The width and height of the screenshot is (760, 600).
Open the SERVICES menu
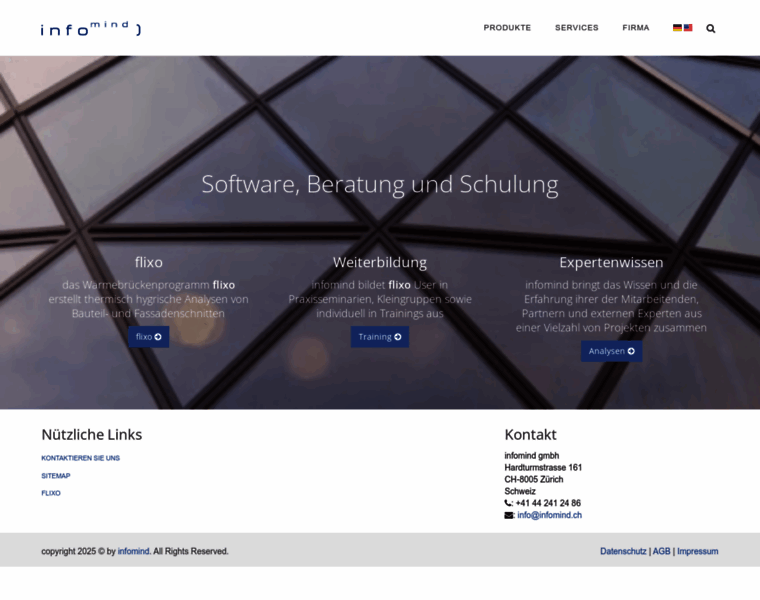pyautogui.click(x=576, y=28)
